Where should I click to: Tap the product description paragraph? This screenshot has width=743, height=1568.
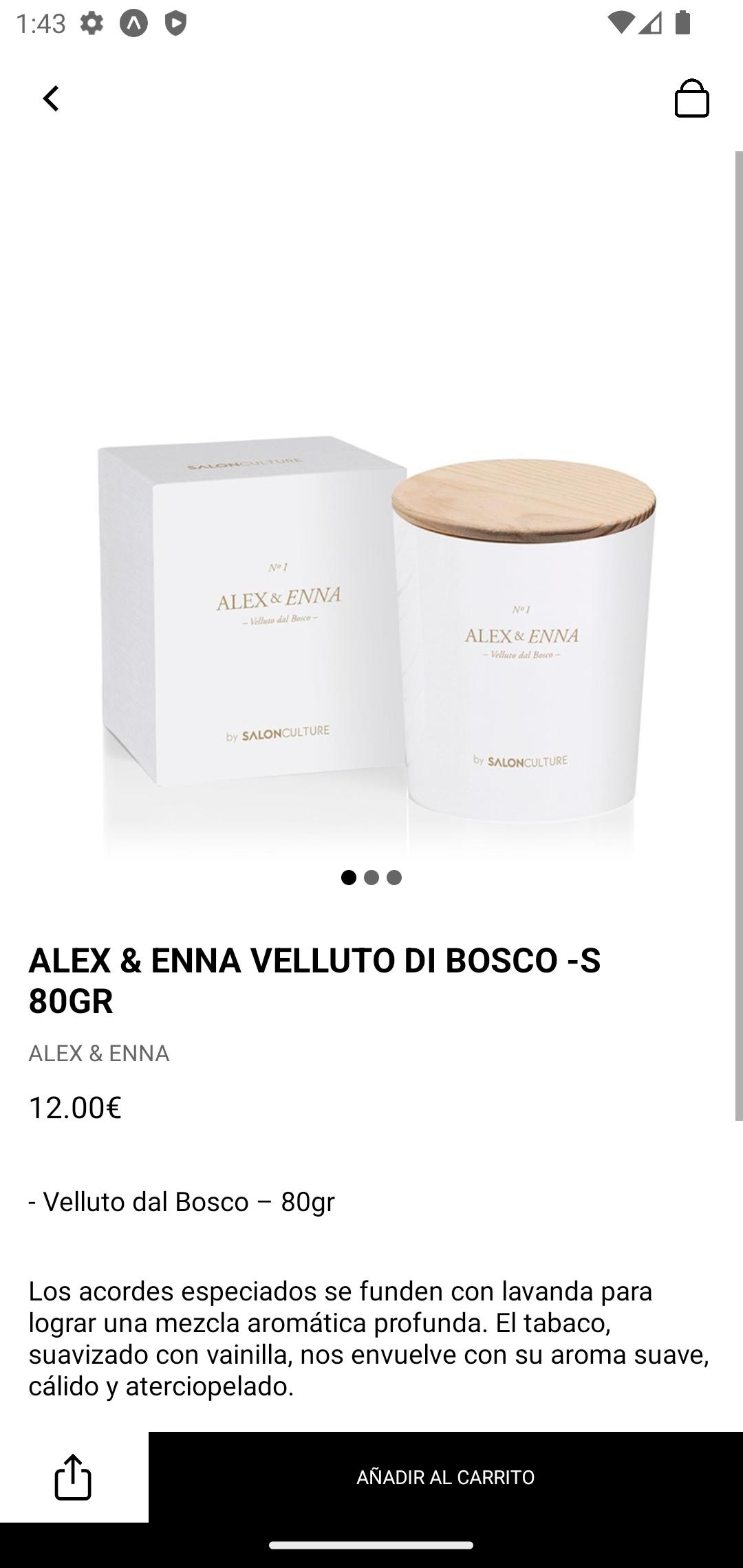(x=369, y=1338)
